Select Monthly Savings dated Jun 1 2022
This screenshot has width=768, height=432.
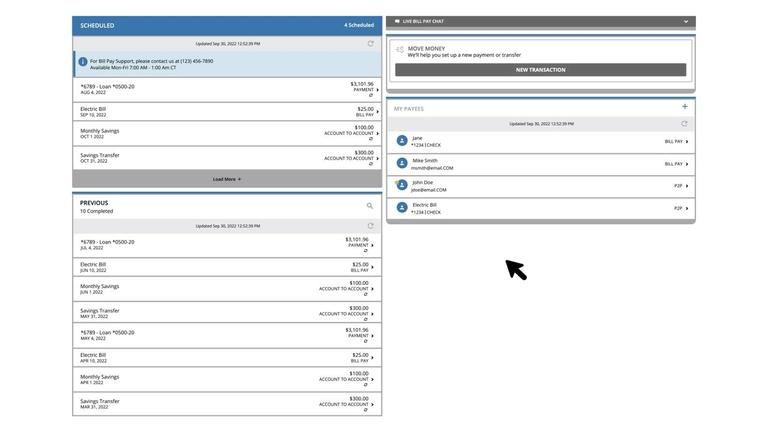[227, 289]
